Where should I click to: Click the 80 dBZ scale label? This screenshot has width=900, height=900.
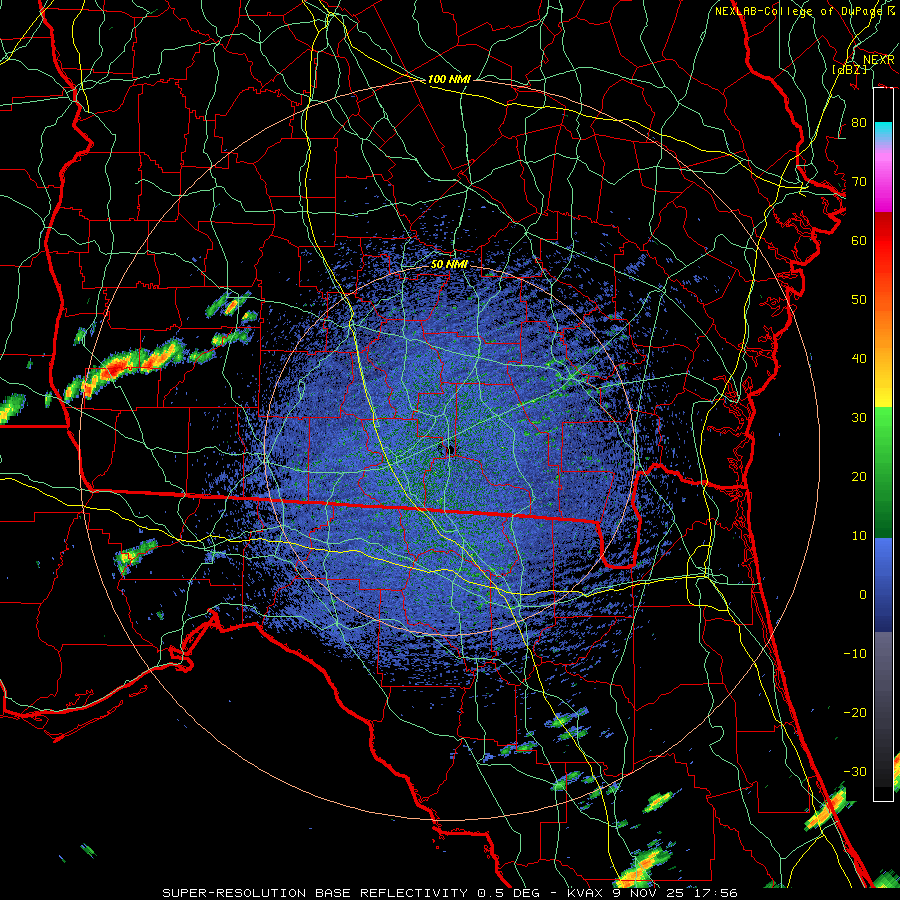(x=859, y=122)
